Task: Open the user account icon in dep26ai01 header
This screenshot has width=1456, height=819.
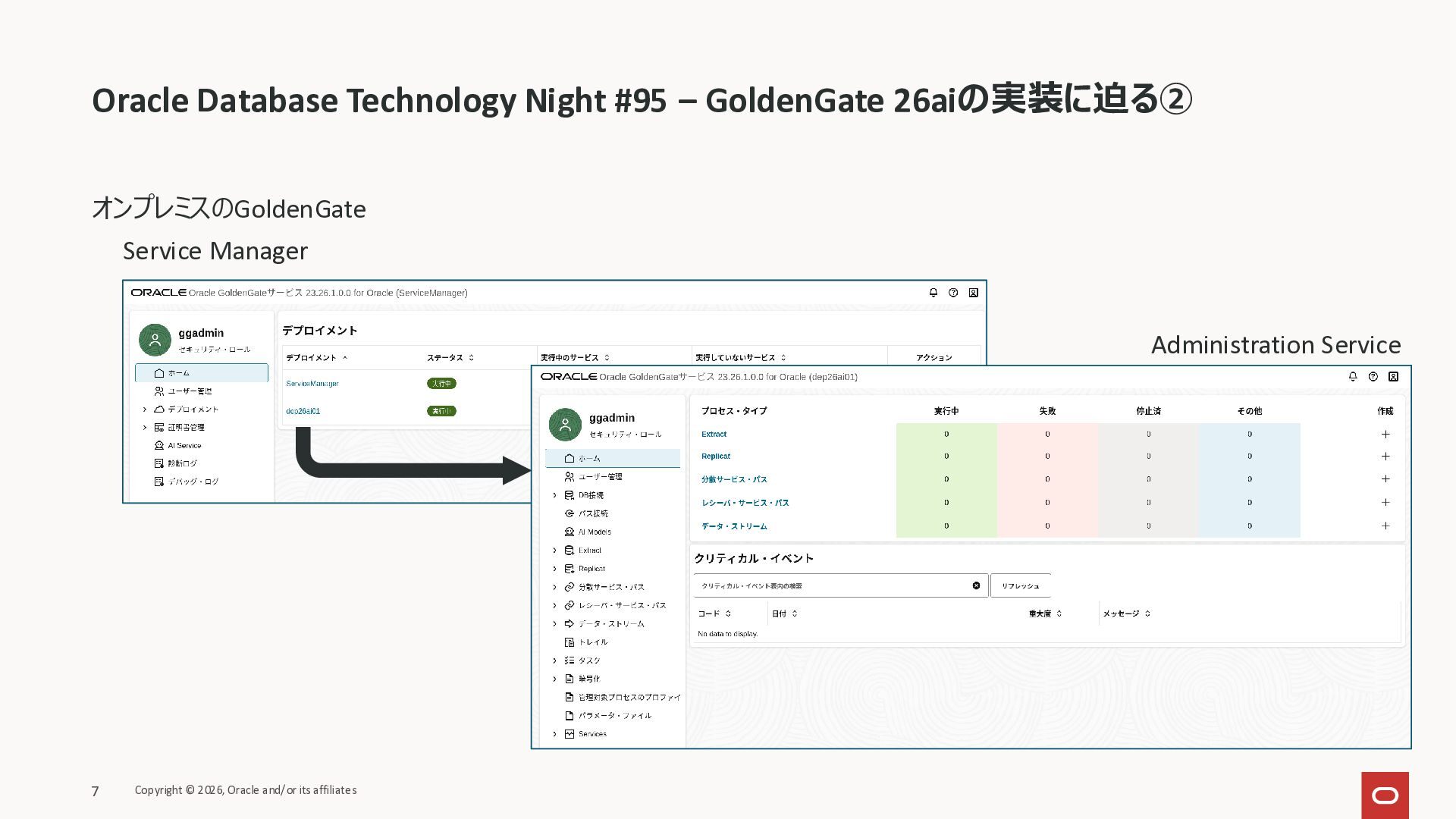Action: pyautogui.click(x=1393, y=376)
